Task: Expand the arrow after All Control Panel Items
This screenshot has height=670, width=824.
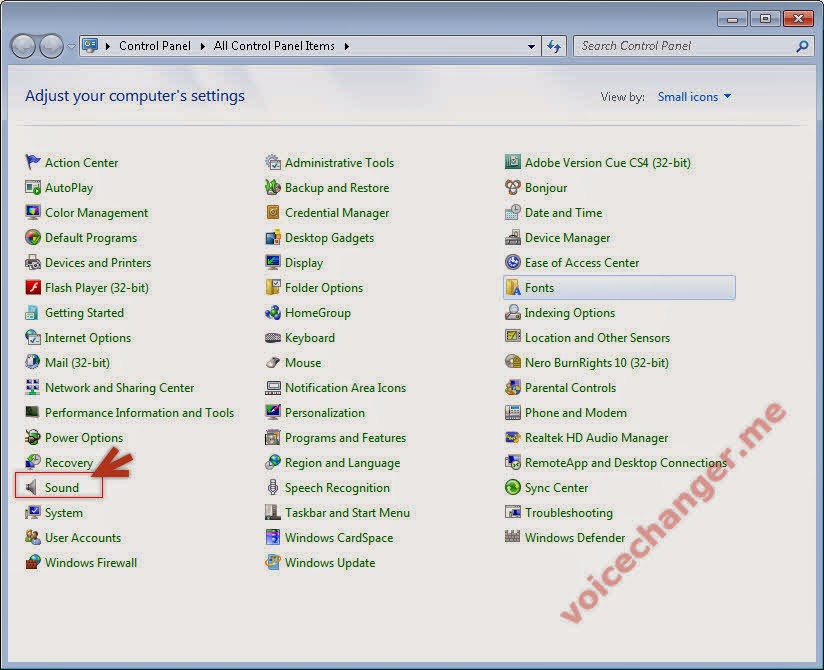Action: pyautogui.click(x=347, y=46)
